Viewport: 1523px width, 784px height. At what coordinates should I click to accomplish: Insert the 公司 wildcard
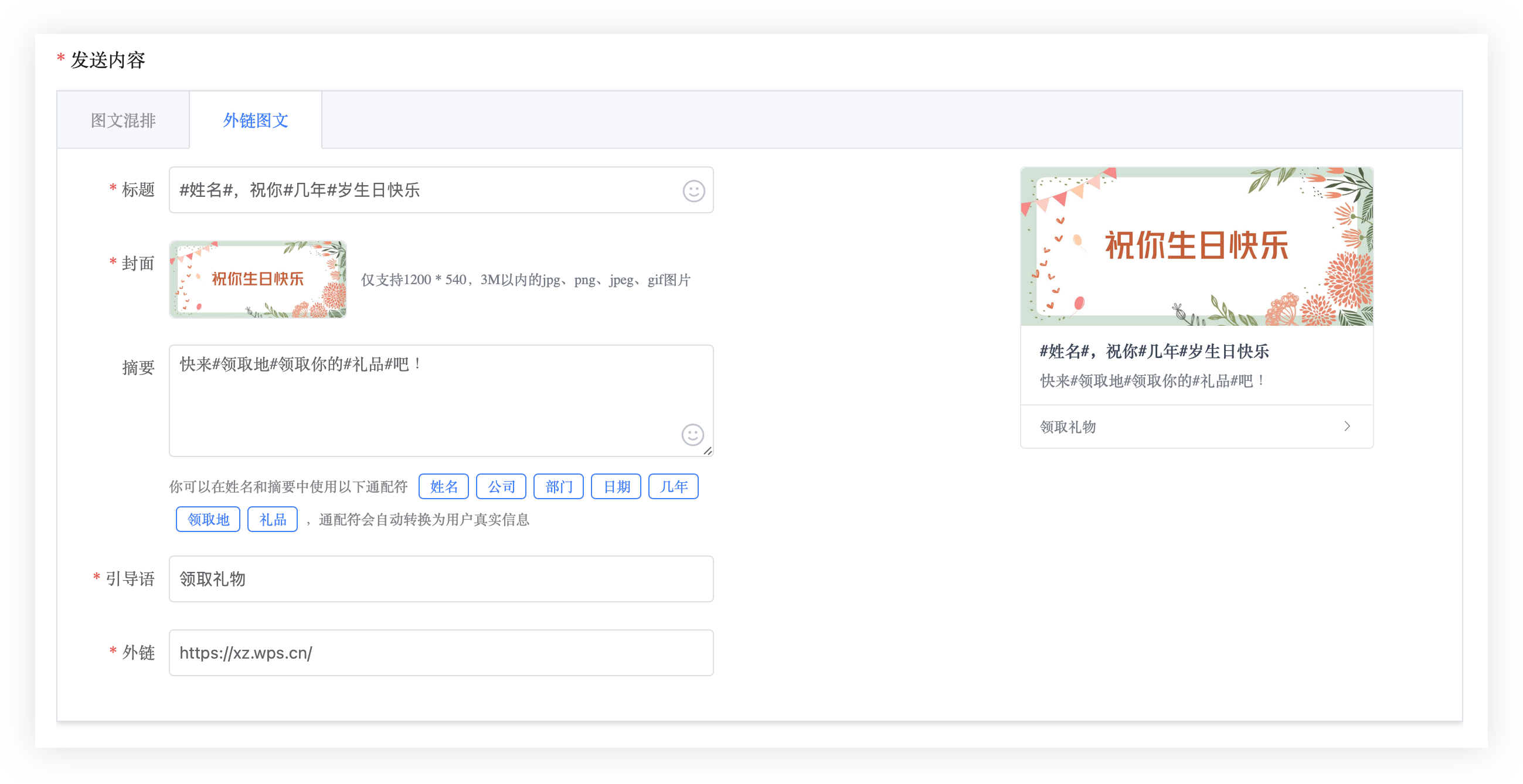coord(501,486)
